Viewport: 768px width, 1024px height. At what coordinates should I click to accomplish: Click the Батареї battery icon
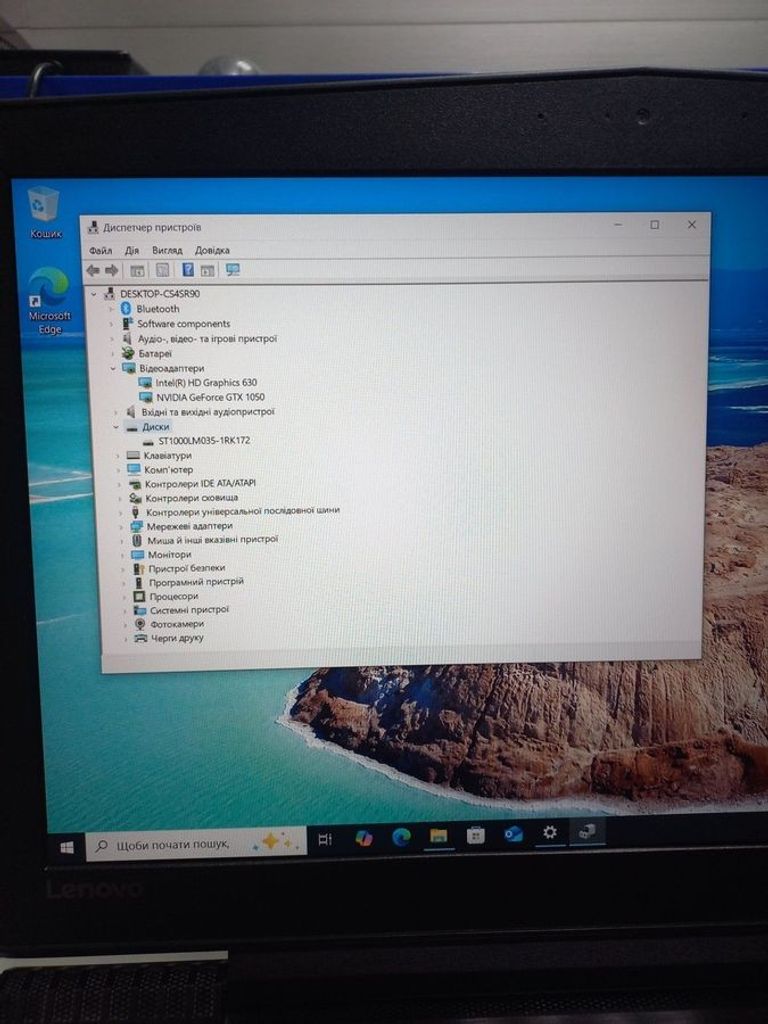point(128,353)
